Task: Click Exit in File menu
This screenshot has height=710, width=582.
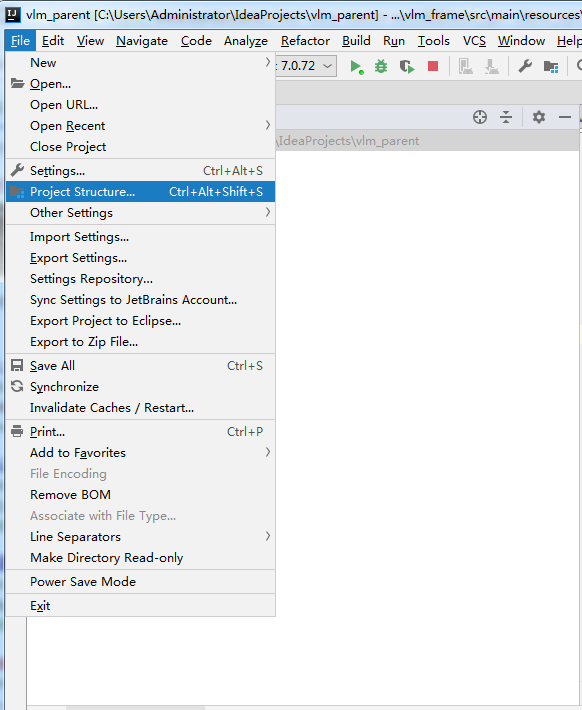Action: 140,606
